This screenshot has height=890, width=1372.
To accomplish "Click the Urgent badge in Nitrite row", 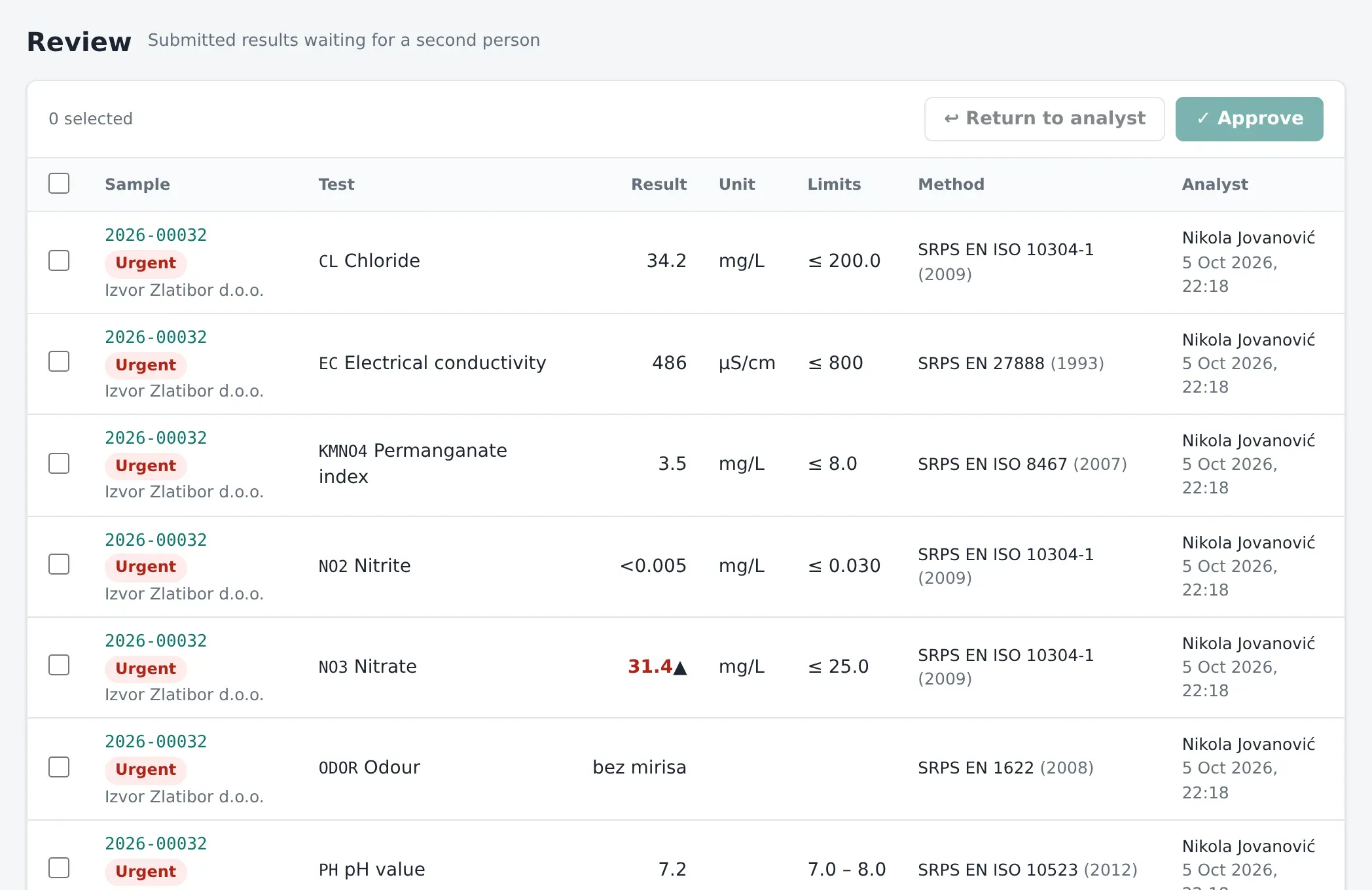I will click(x=145, y=567).
